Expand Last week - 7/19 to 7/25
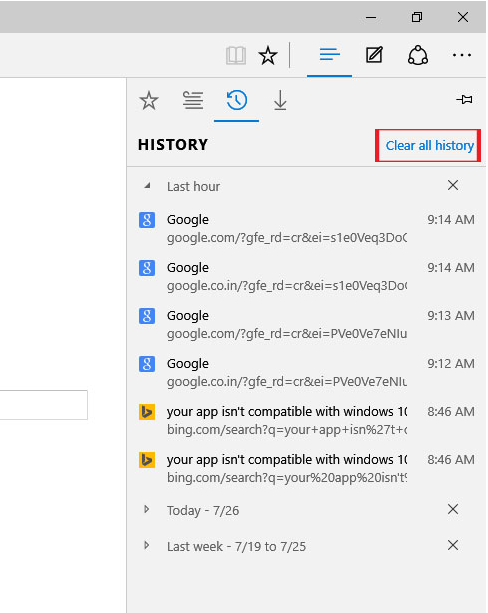 (x=147, y=545)
